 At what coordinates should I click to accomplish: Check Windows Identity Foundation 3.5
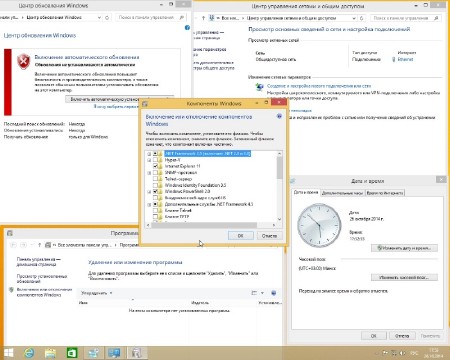[155, 185]
